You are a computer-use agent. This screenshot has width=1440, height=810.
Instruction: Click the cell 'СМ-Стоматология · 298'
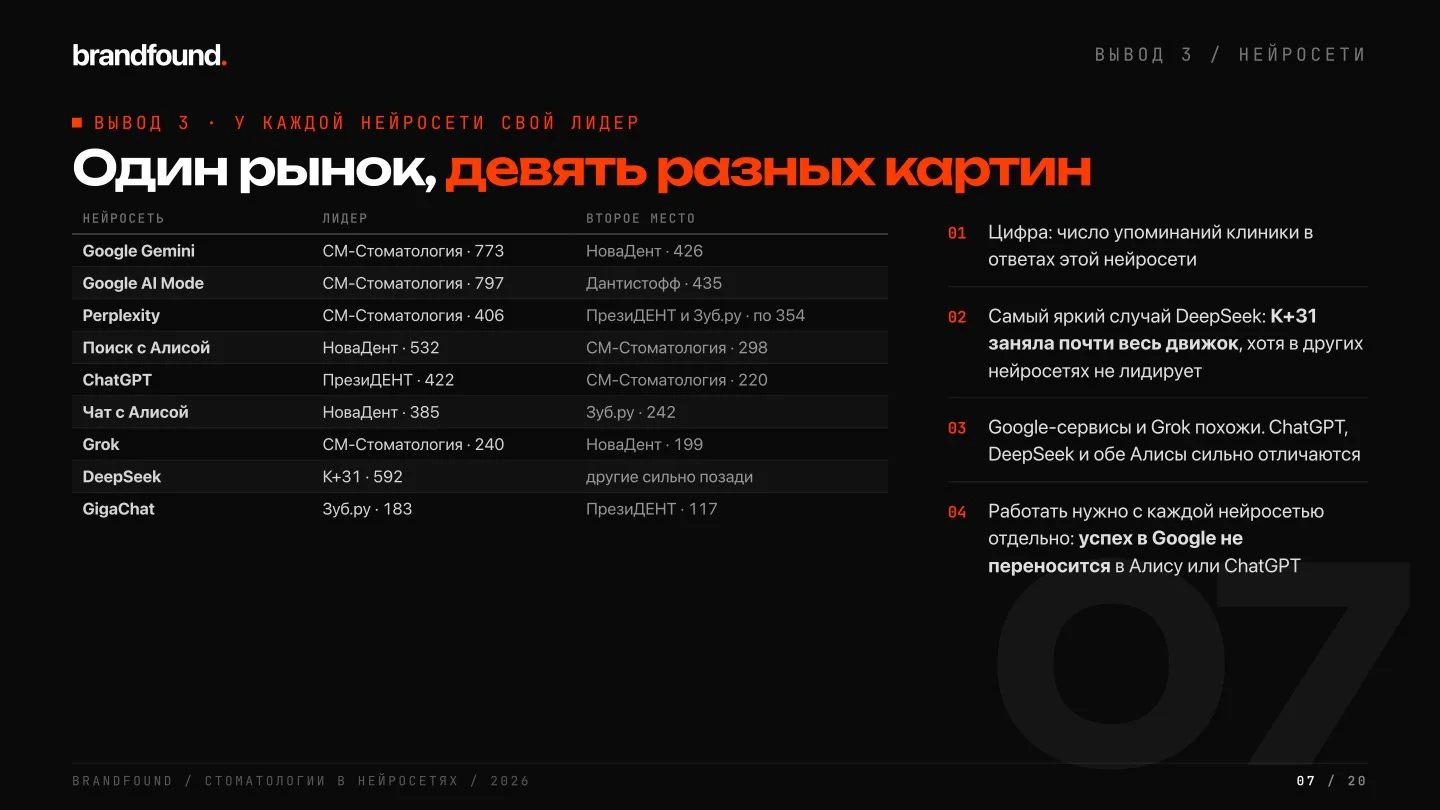point(677,348)
